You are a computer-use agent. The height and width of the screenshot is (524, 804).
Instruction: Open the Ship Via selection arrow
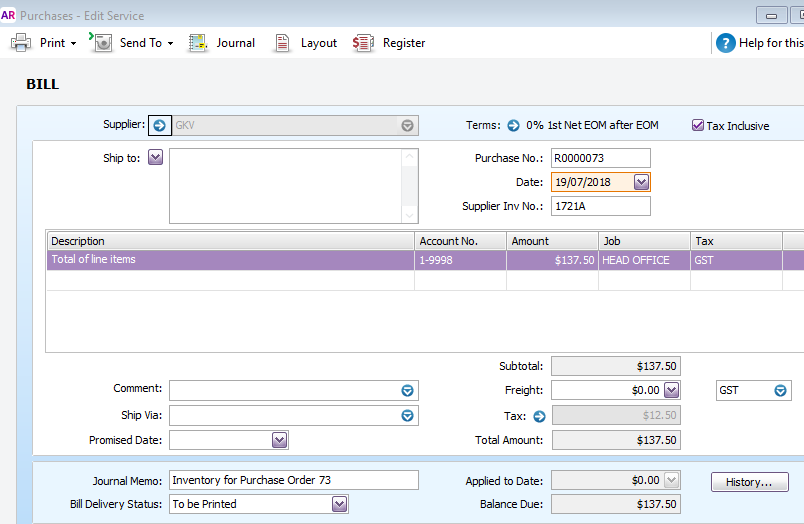pos(407,415)
